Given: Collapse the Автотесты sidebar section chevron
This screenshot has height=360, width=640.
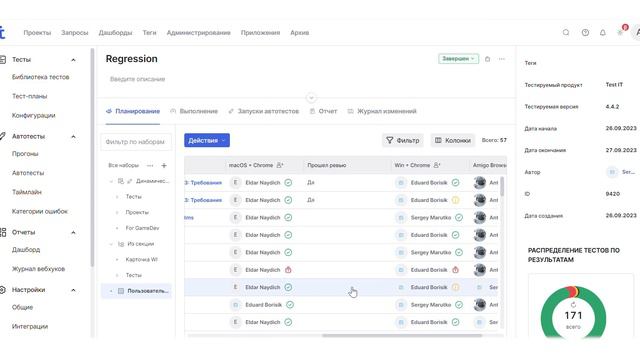Looking at the screenshot, I should [73, 136].
